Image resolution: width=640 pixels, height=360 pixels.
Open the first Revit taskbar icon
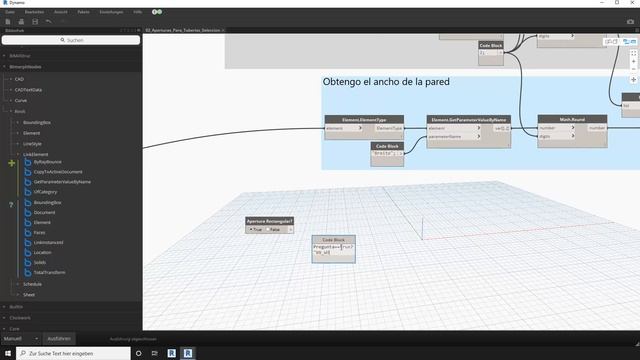pos(171,353)
